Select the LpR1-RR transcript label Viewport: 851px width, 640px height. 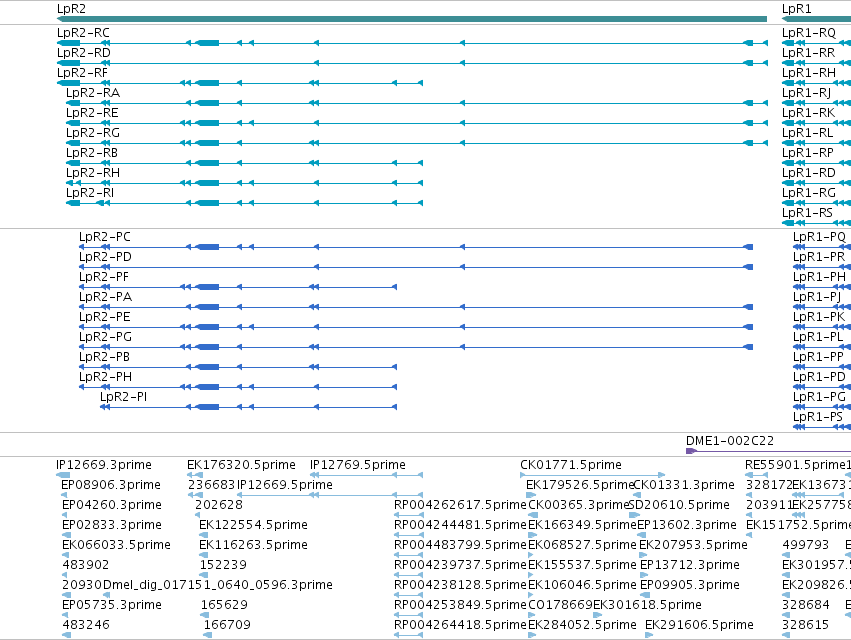click(x=809, y=53)
